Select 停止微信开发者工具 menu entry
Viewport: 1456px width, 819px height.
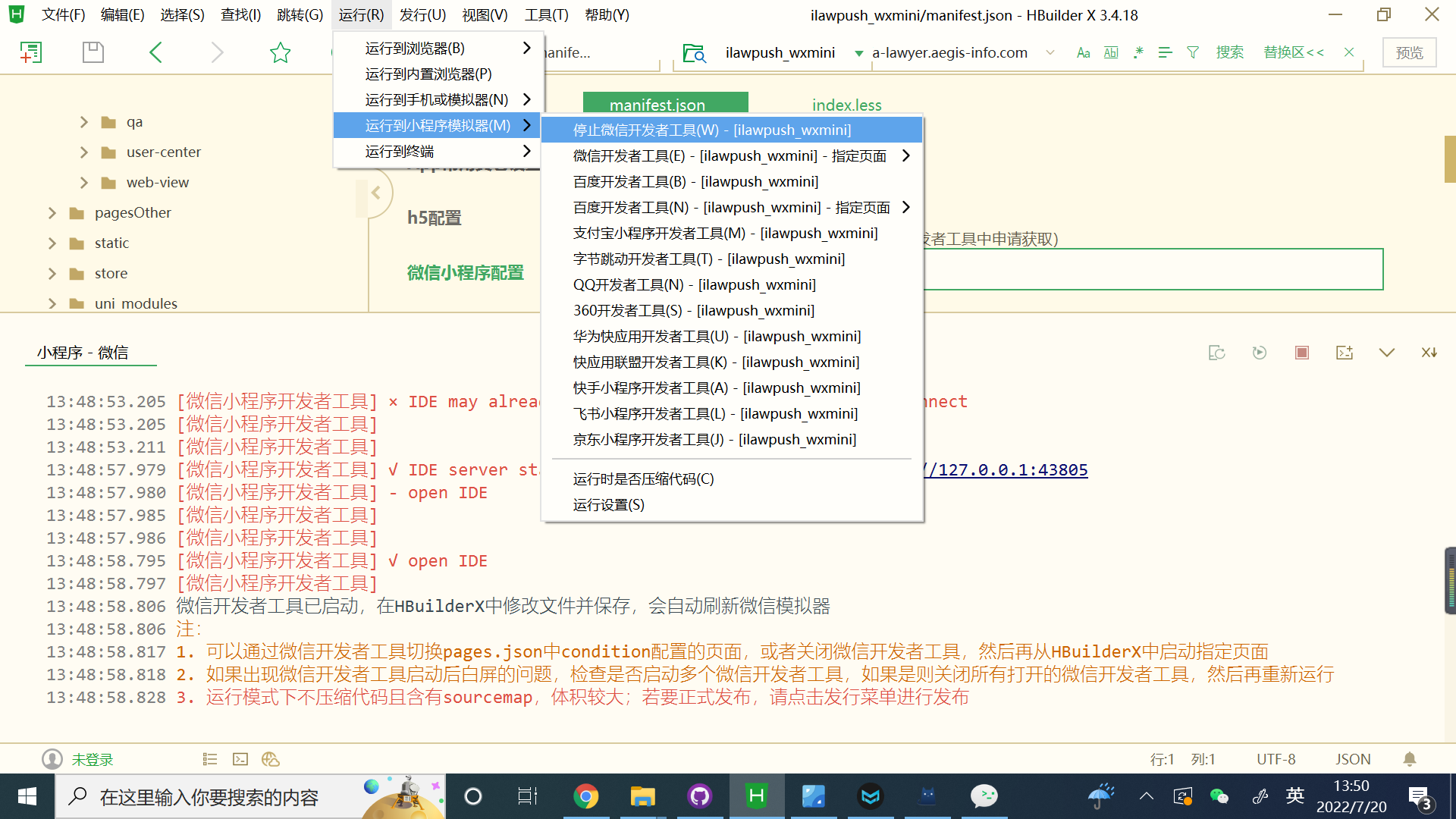(711, 130)
